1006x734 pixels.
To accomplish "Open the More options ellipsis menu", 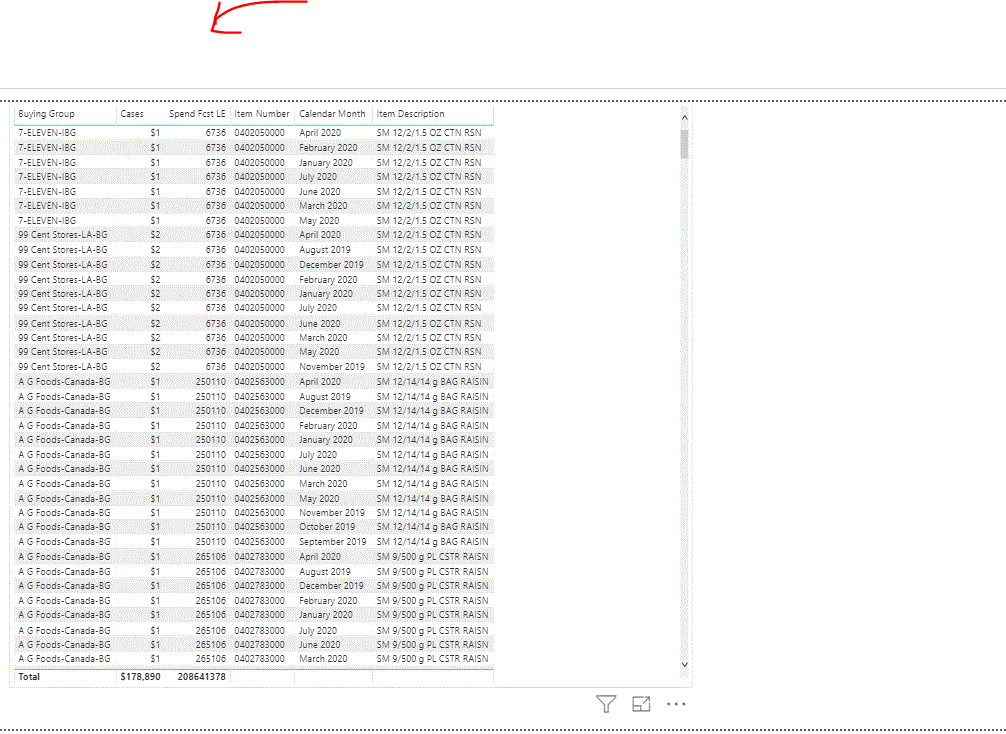I will pos(676,704).
